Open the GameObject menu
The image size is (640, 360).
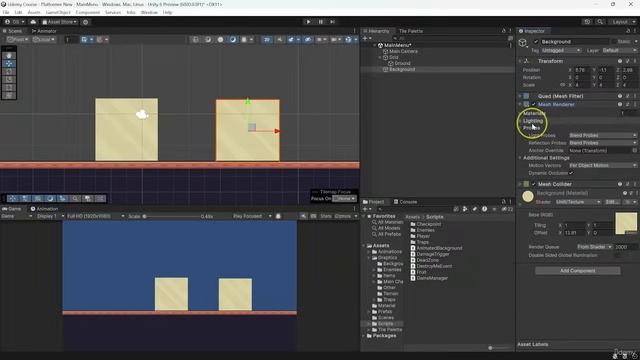coord(58,13)
